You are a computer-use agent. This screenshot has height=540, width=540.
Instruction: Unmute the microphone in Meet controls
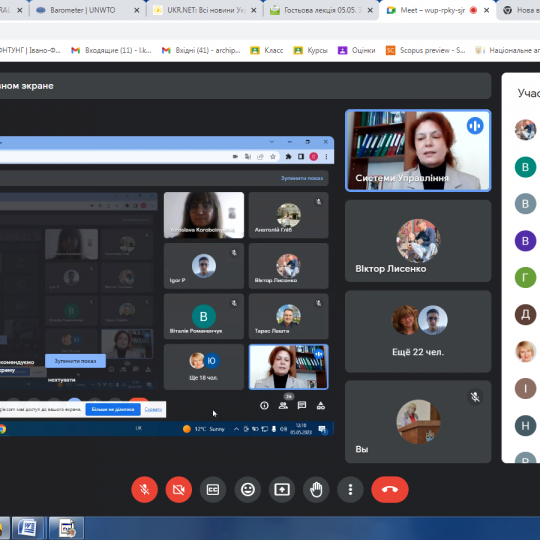[x=144, y=489]
